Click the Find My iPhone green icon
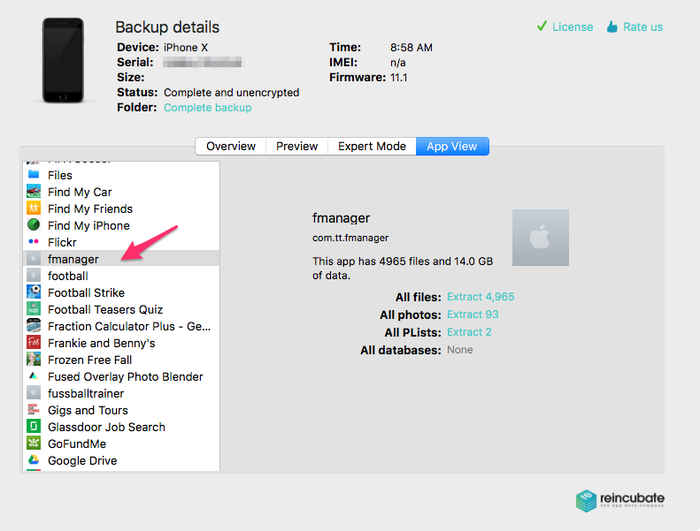Image resolution: width=700 pixels, height=531 pixels. coord(33,225)
